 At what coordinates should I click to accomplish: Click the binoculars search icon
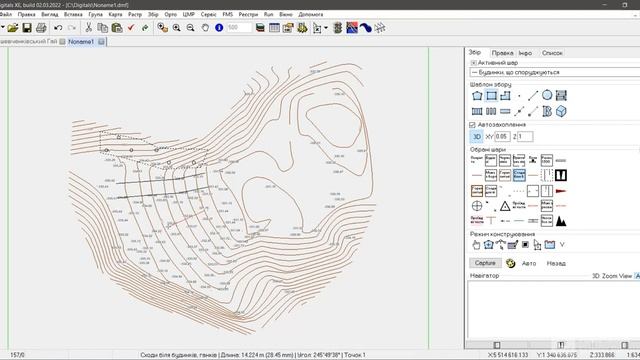pos(302,28)
